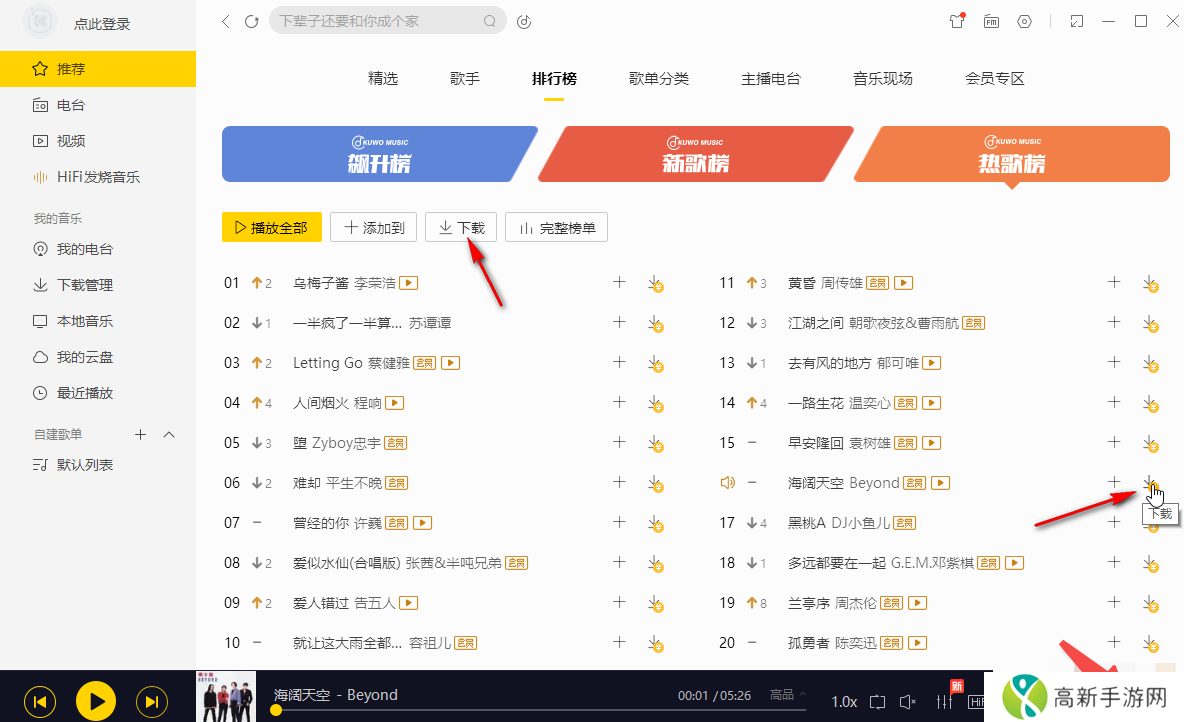Click the shirt-shaped skin/theme icon
This screenshot has height=722, width=1184.
[957, 21]
